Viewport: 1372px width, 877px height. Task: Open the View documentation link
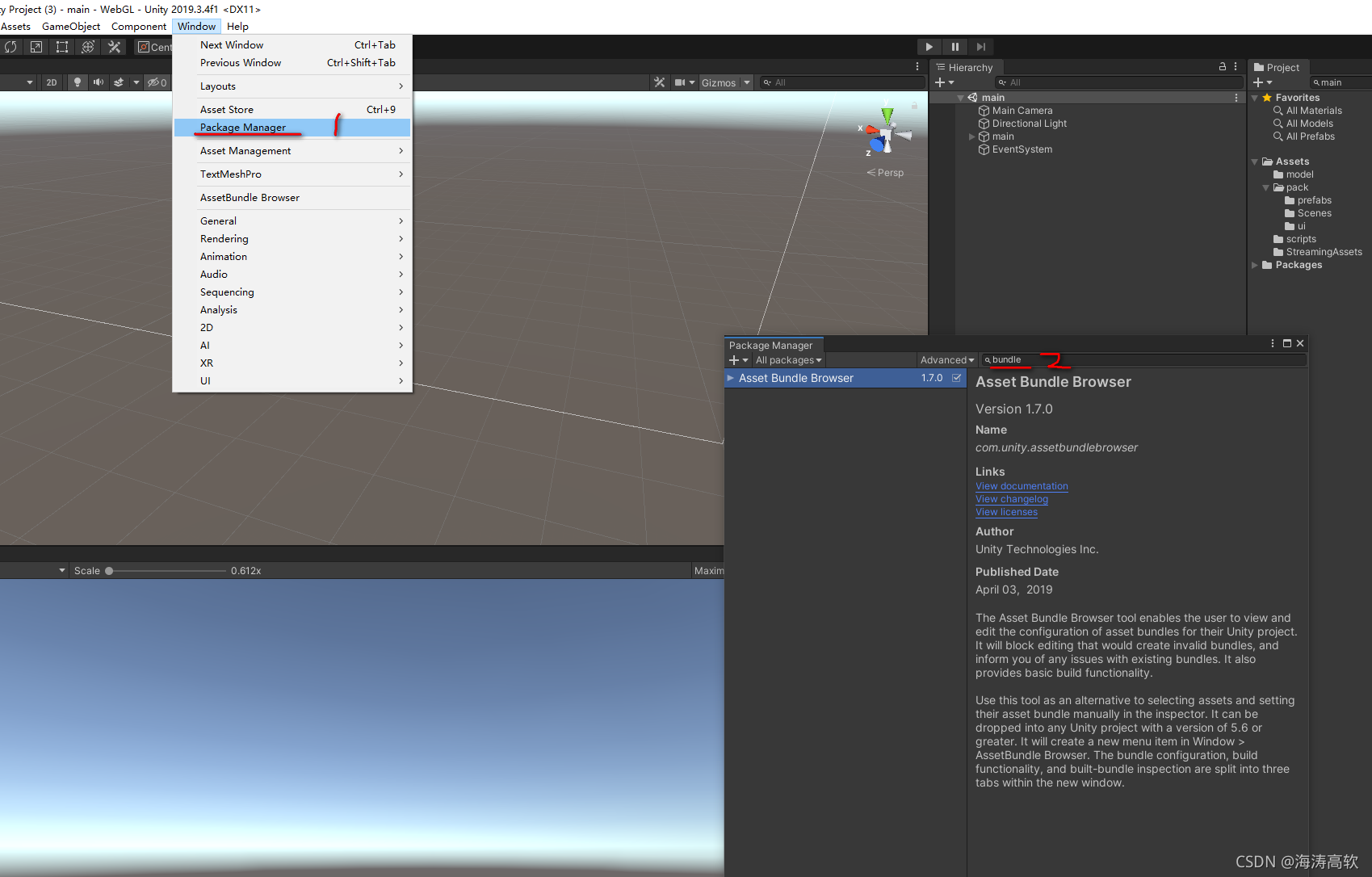click(x=1022, y=486)
